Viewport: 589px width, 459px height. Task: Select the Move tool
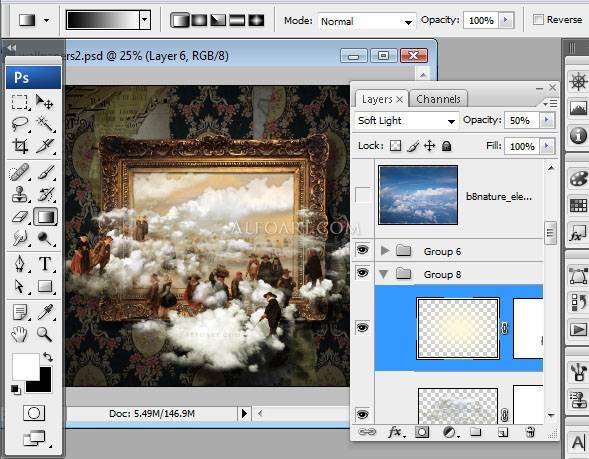pyautogui.click(x=45, y=102)
